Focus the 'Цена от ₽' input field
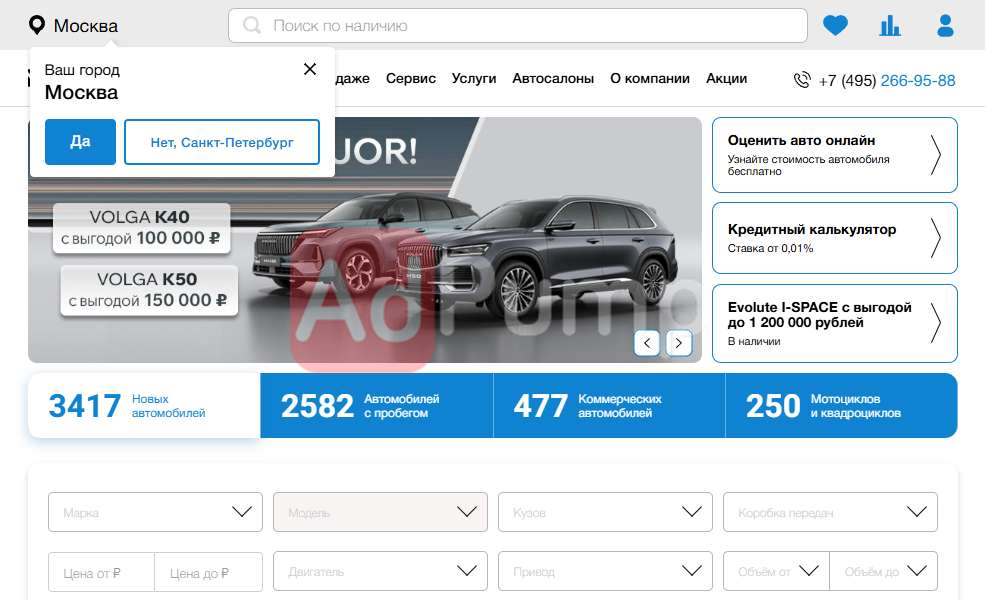Screen dimensions: 1000x600 (101, 573)
